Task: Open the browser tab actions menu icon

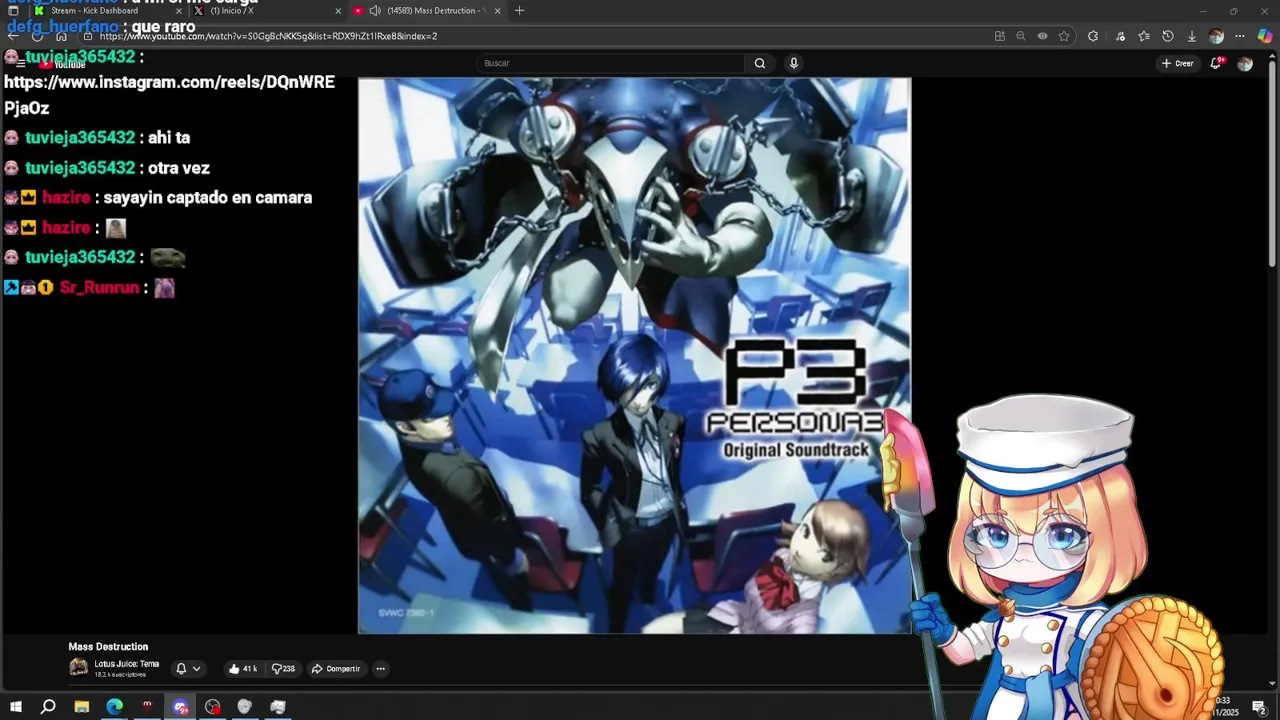Action: click(x=13, y=11)
